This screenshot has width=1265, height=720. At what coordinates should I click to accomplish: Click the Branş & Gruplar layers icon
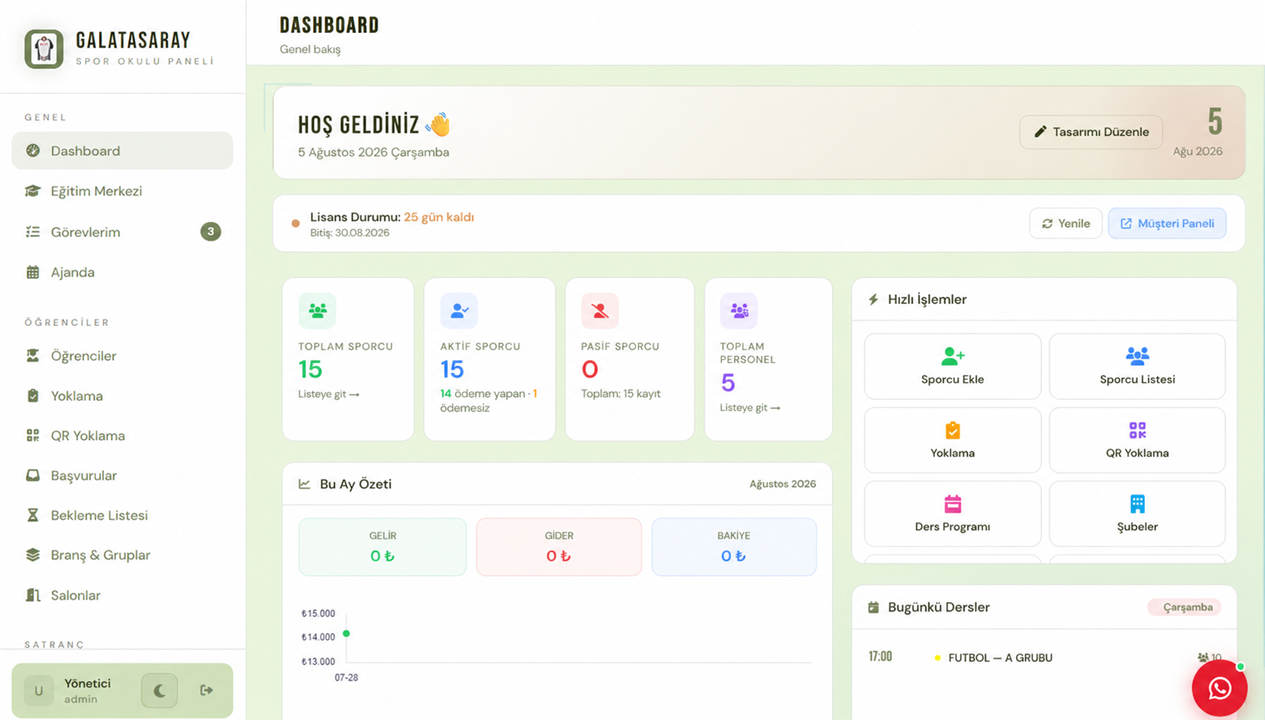tap(32, 555)
